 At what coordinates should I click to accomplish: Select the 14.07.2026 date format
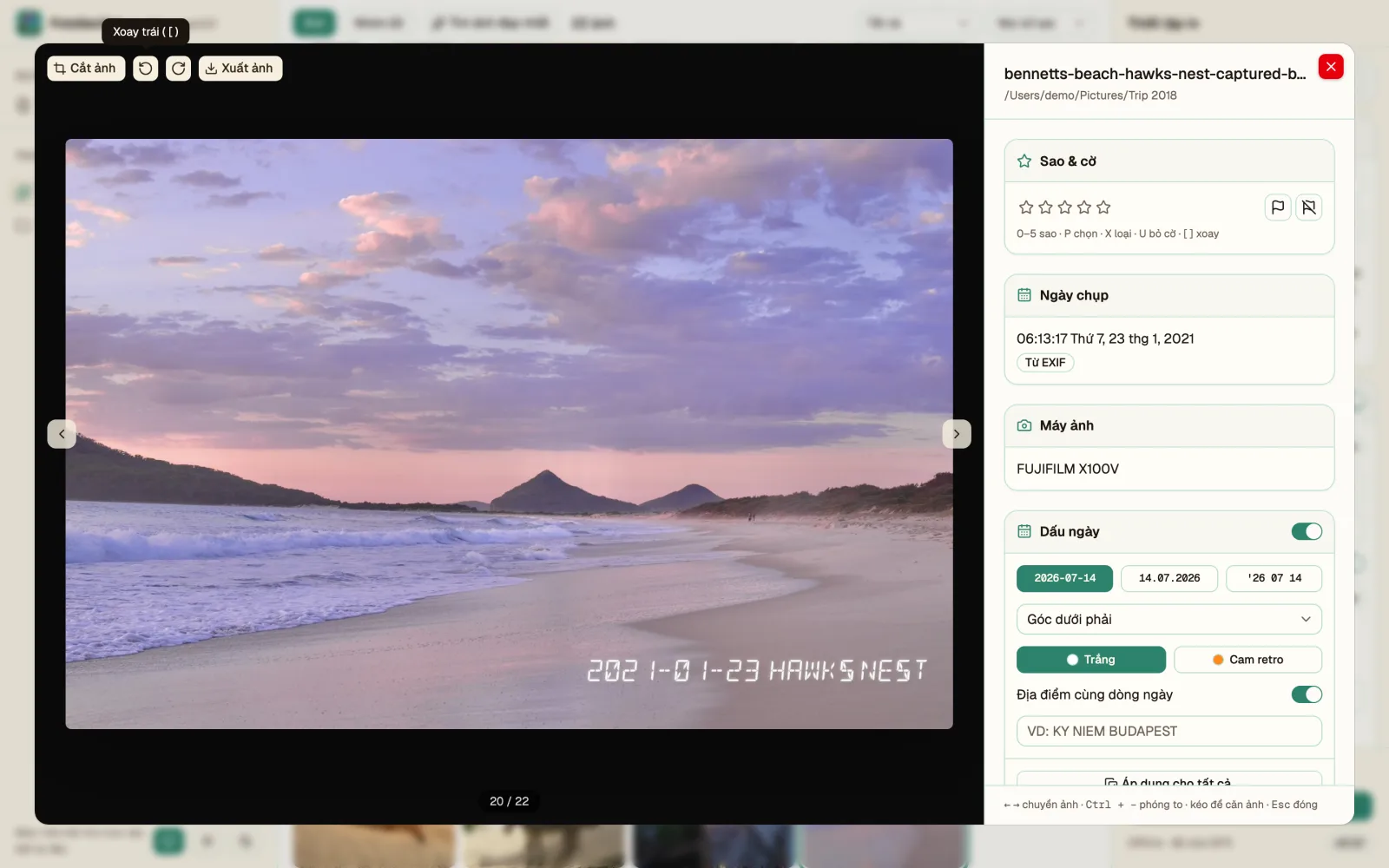(1169, 578)
